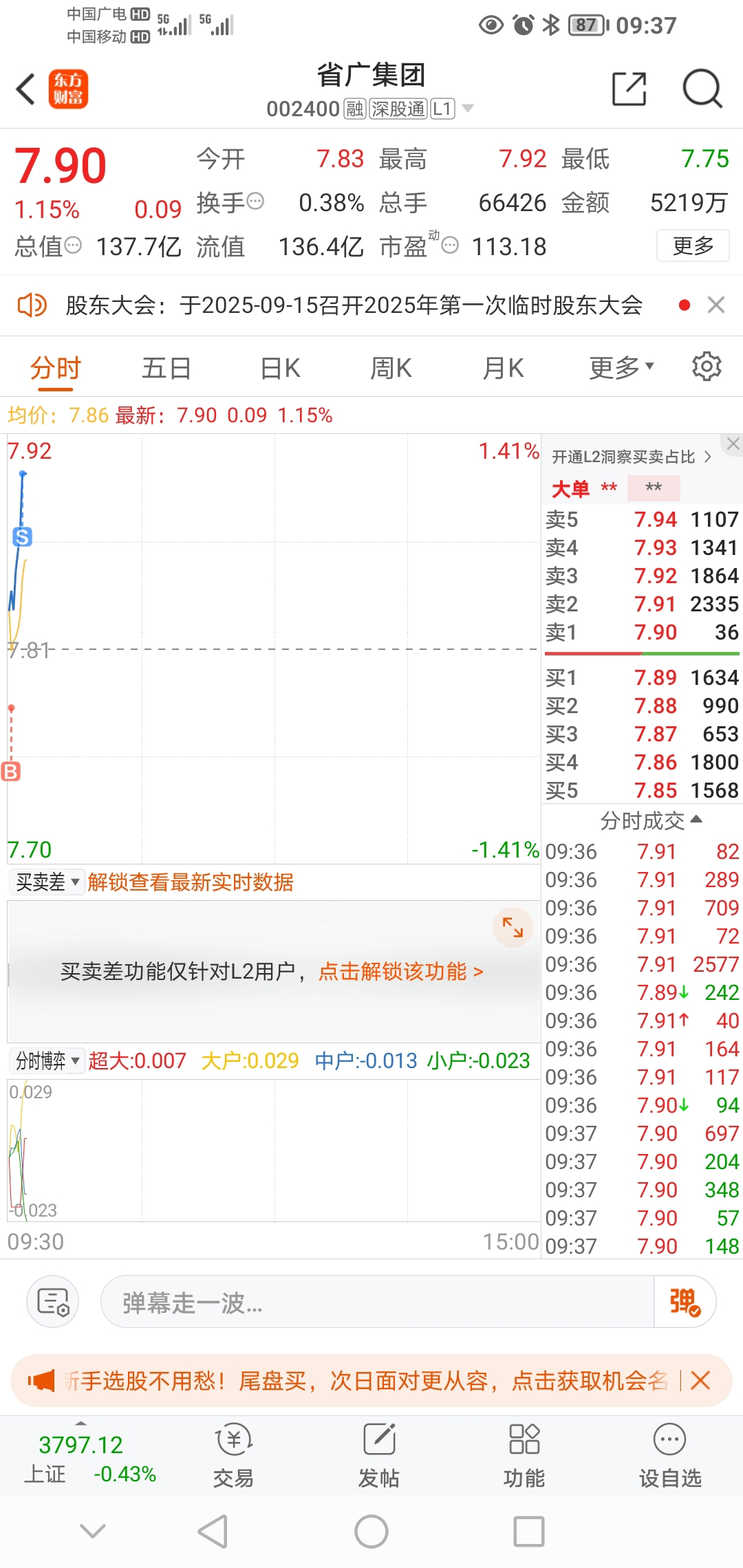Expand the stock title dropdown arrow
The width and height of the screenshot is (743, 1568).
click(x=468, y=109)
